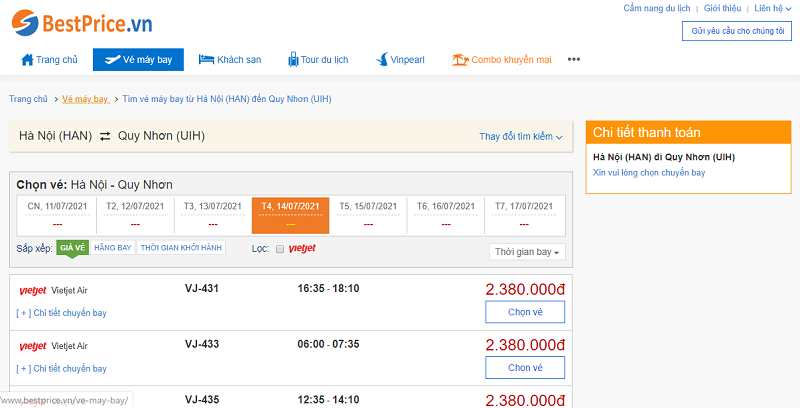
Task: Expand Chi tiết chuyến bay for VJ-431
Action: 62,313
